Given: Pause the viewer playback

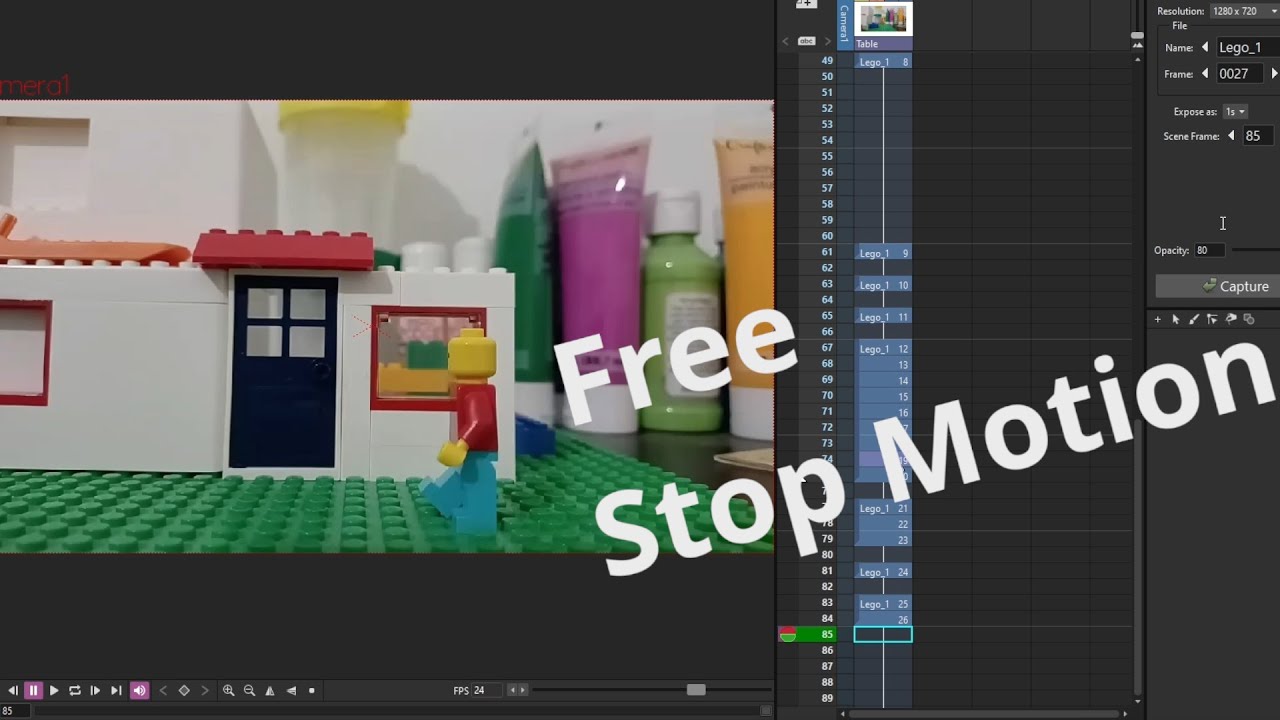Looking at the screenshot, I should 33,690.
